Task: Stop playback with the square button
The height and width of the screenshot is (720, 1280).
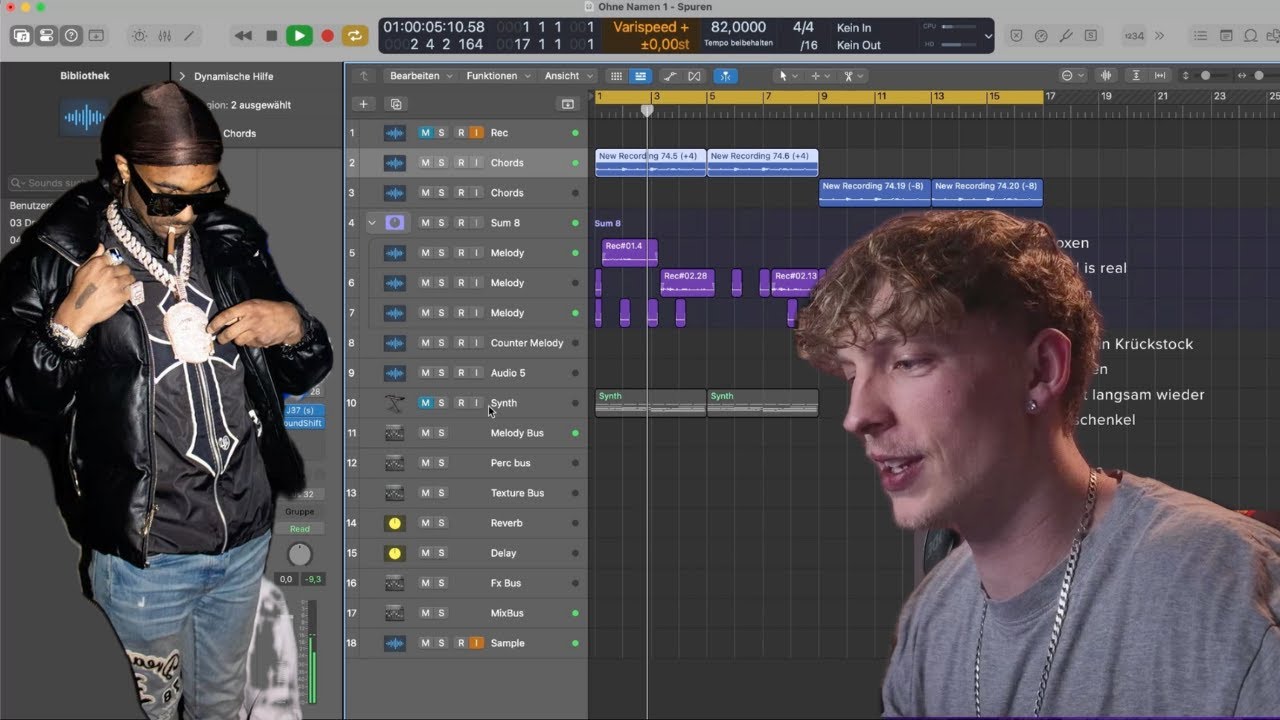Action: click(x=271, y=36)
